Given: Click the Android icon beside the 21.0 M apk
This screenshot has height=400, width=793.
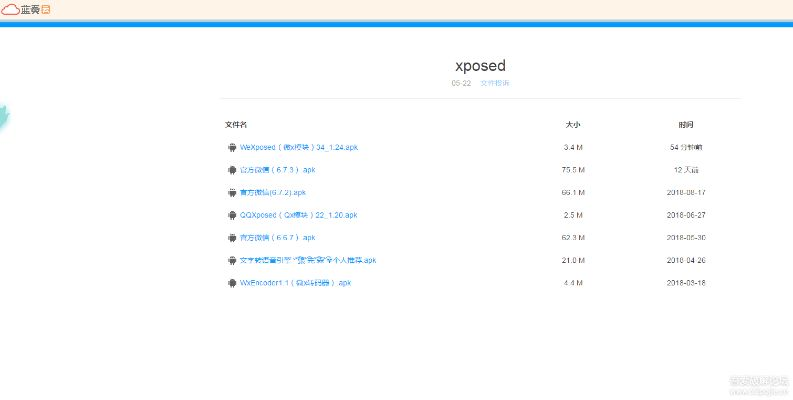Looking at the screenshot, I should (232, 260).
